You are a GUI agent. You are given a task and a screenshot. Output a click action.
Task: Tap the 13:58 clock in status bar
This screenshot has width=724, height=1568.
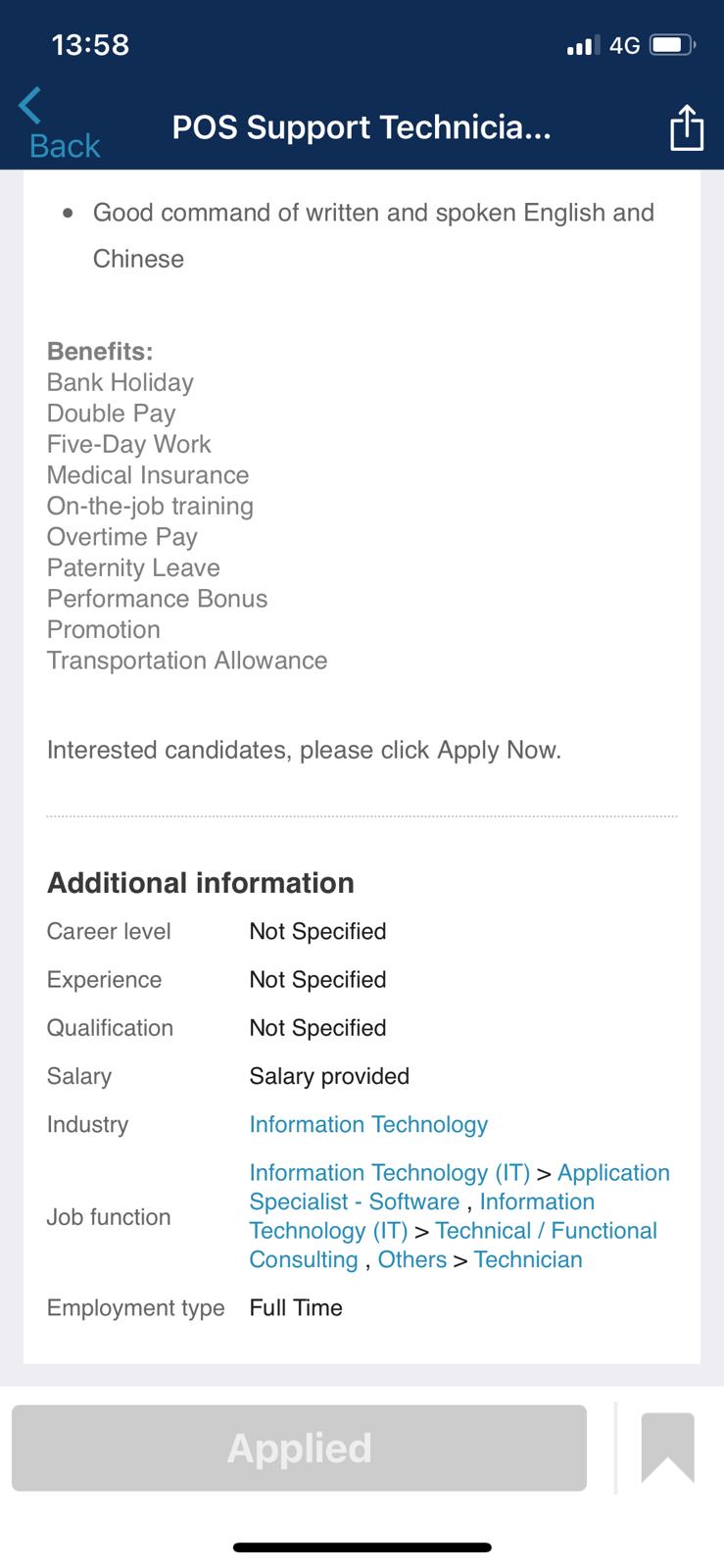pos(90,45)
